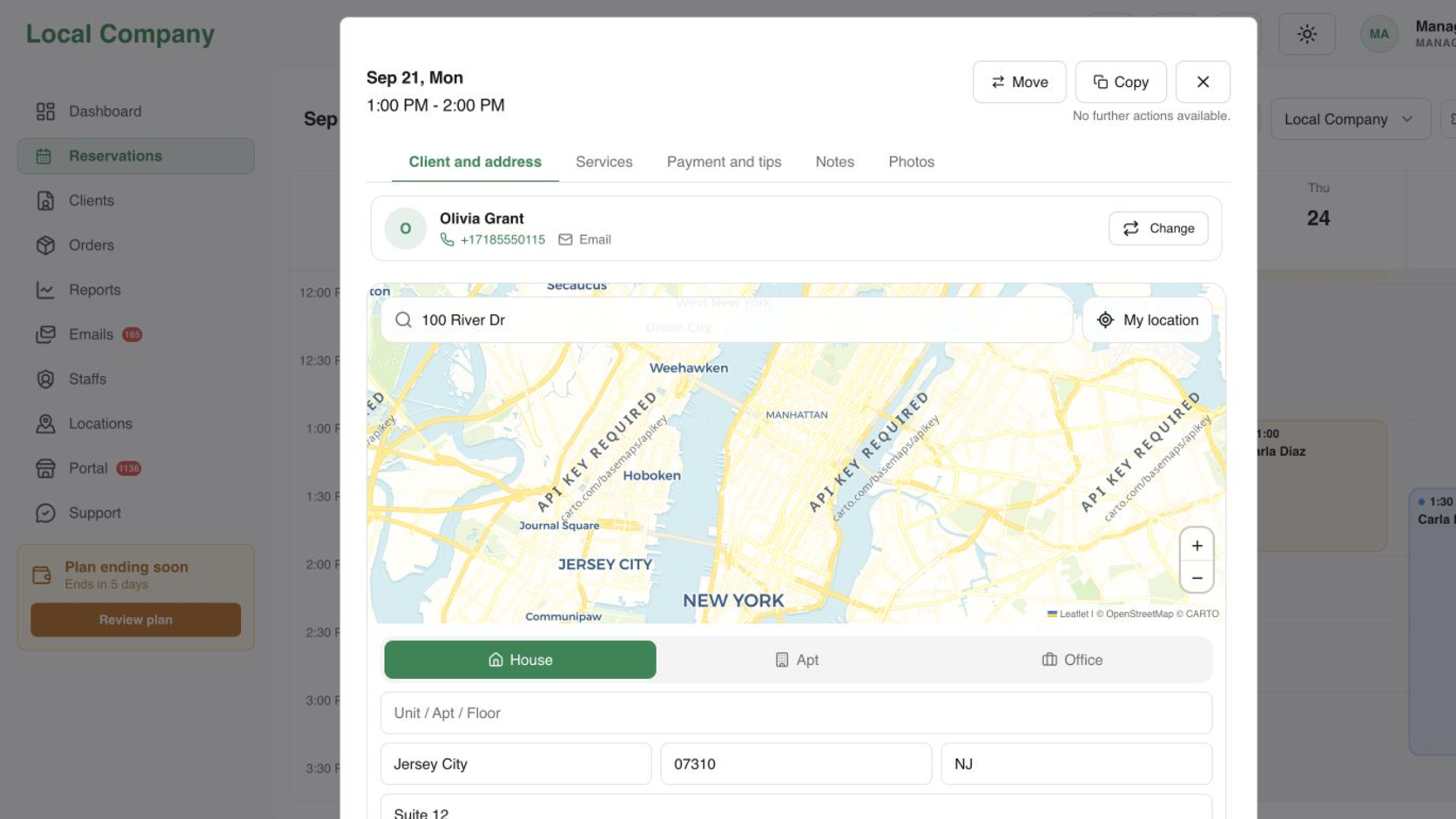Viewport: 1456px width, 819px height.
Task: Zoom out the map with minus button
Action: tap(1196, 578)
